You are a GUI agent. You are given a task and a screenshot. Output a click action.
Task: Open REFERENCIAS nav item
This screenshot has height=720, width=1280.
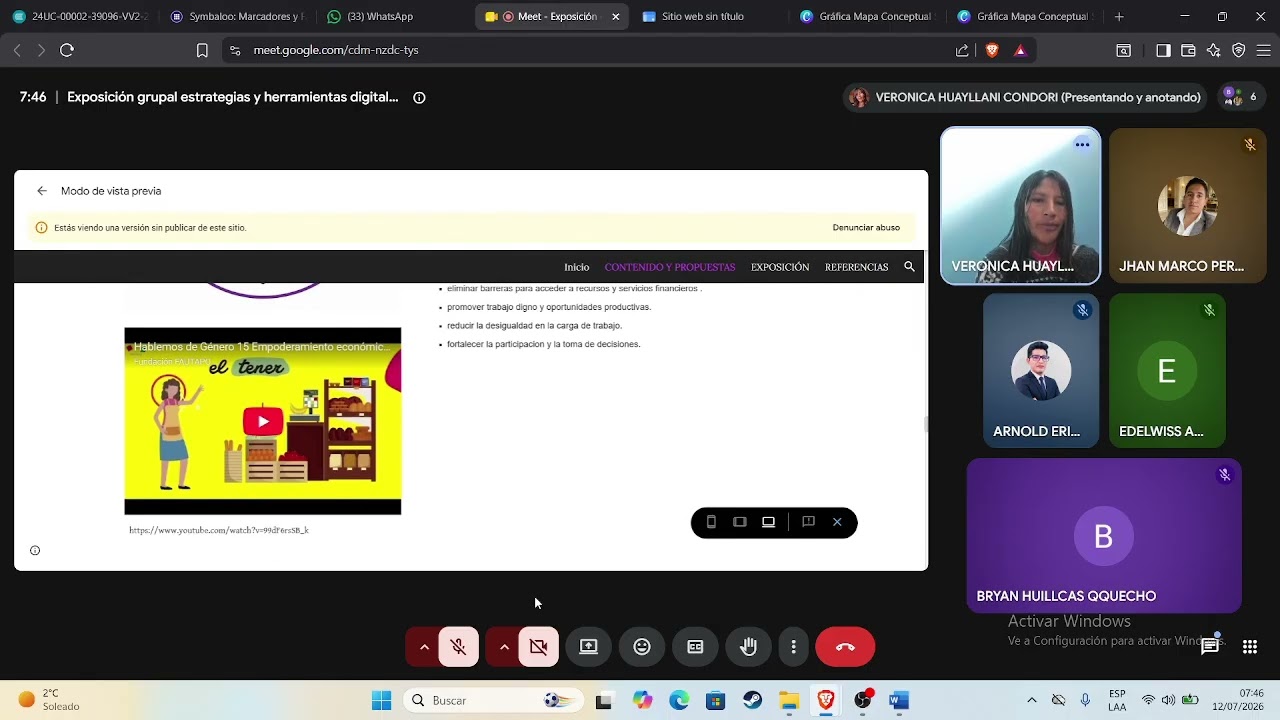856,267
